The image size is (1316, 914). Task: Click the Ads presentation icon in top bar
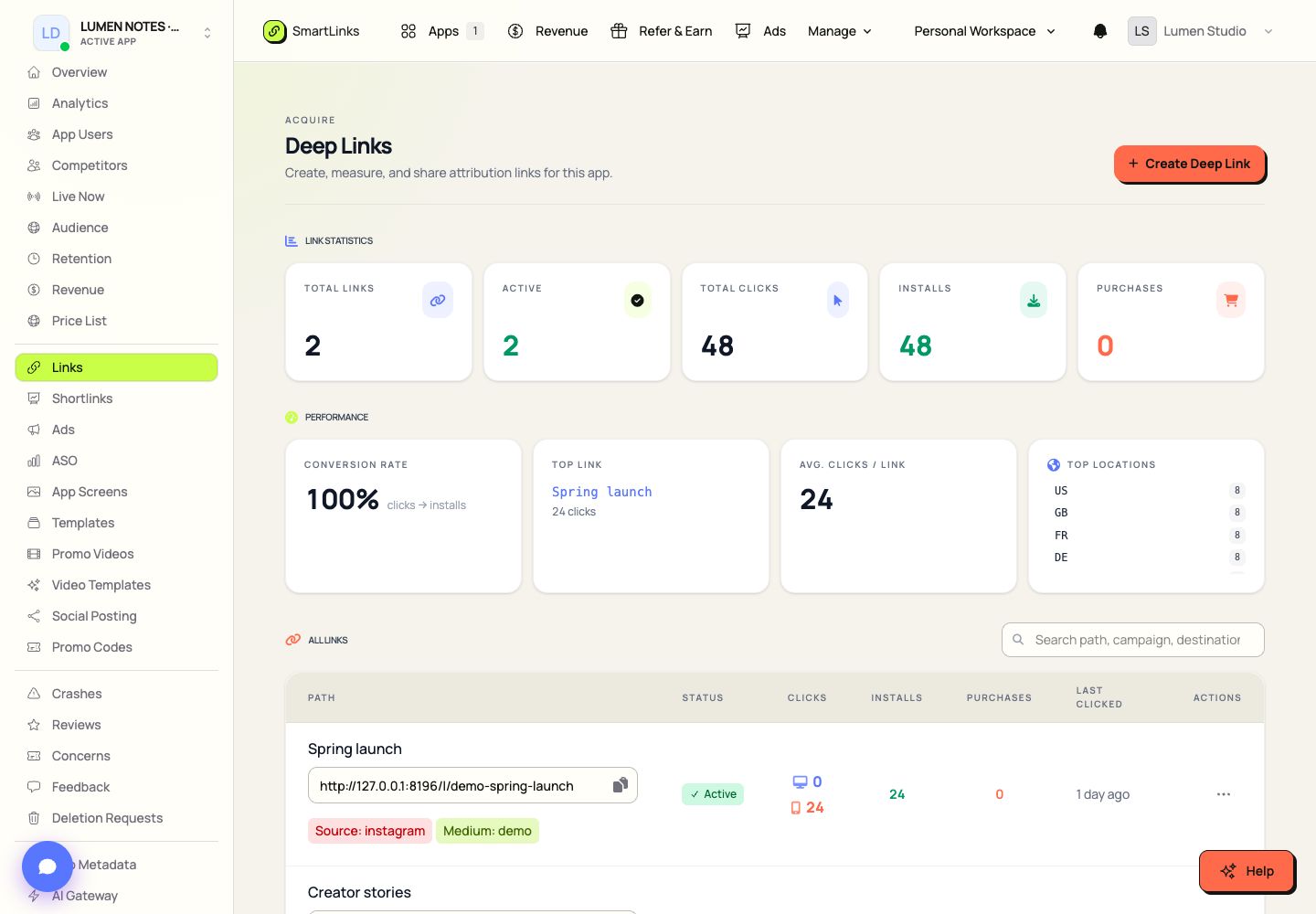click(743, 31)
